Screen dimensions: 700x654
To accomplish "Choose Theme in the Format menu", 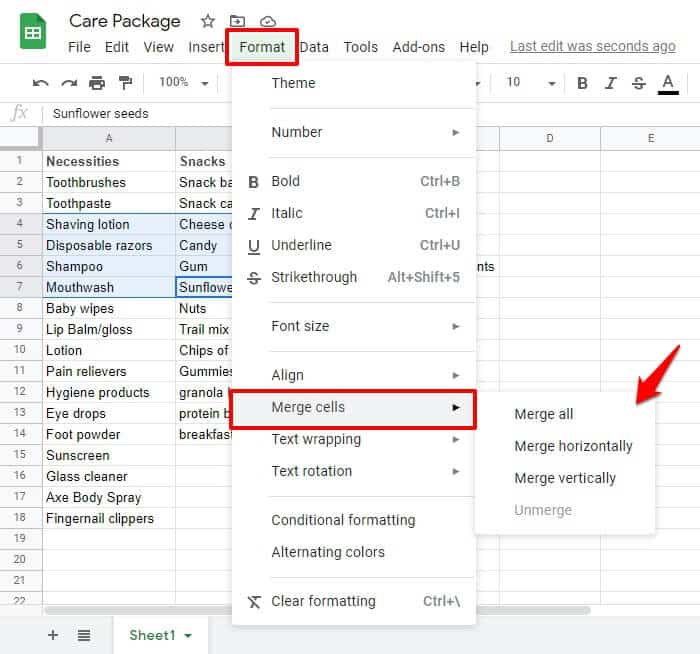I will 354,83.
